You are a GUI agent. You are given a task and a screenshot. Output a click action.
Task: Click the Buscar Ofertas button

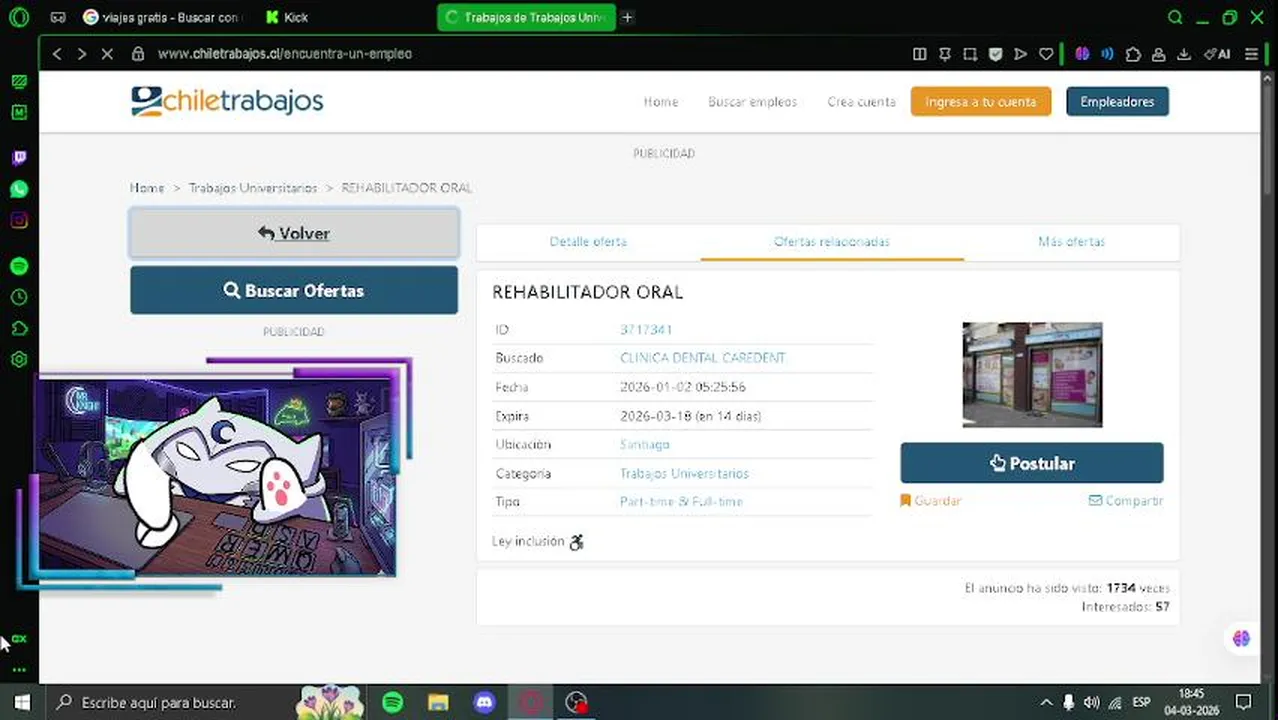click(294, 290)
